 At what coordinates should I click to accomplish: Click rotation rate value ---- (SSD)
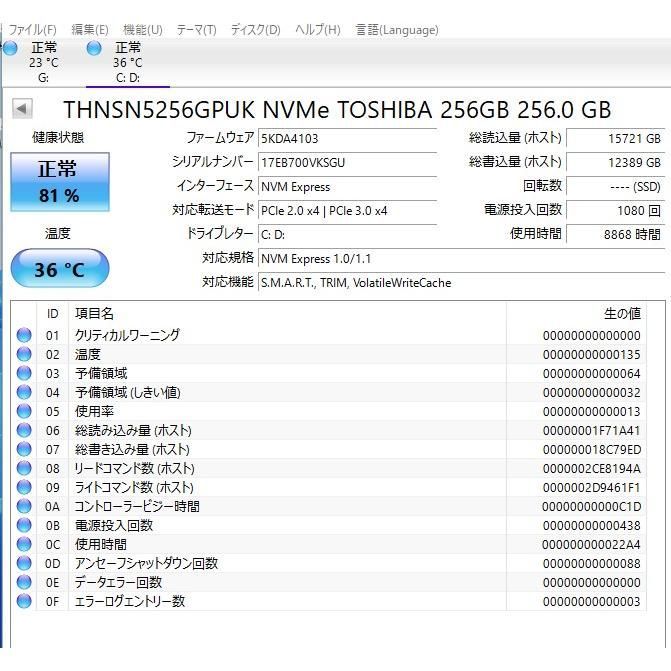[x=615, y=186]
